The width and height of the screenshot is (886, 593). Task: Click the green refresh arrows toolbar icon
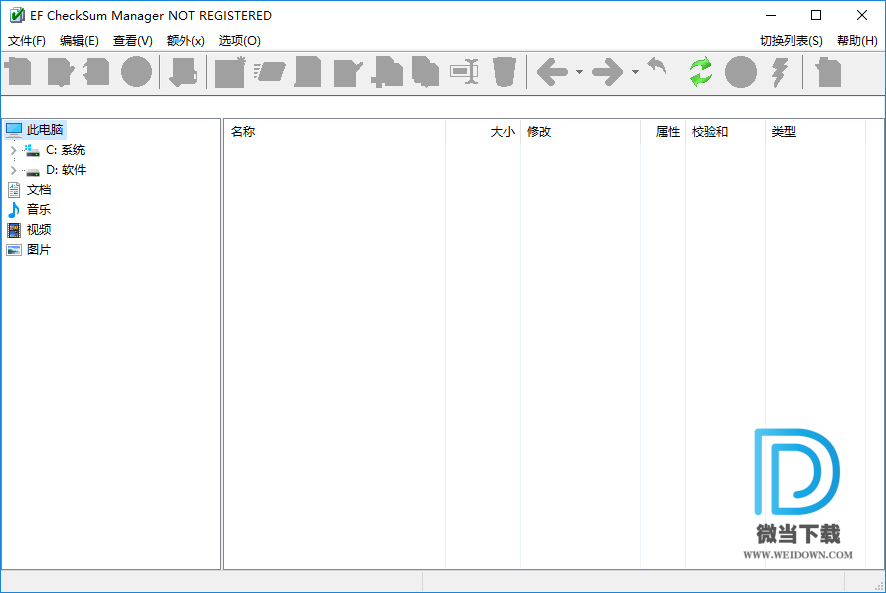pyautogui.click(x=701, y=72)
